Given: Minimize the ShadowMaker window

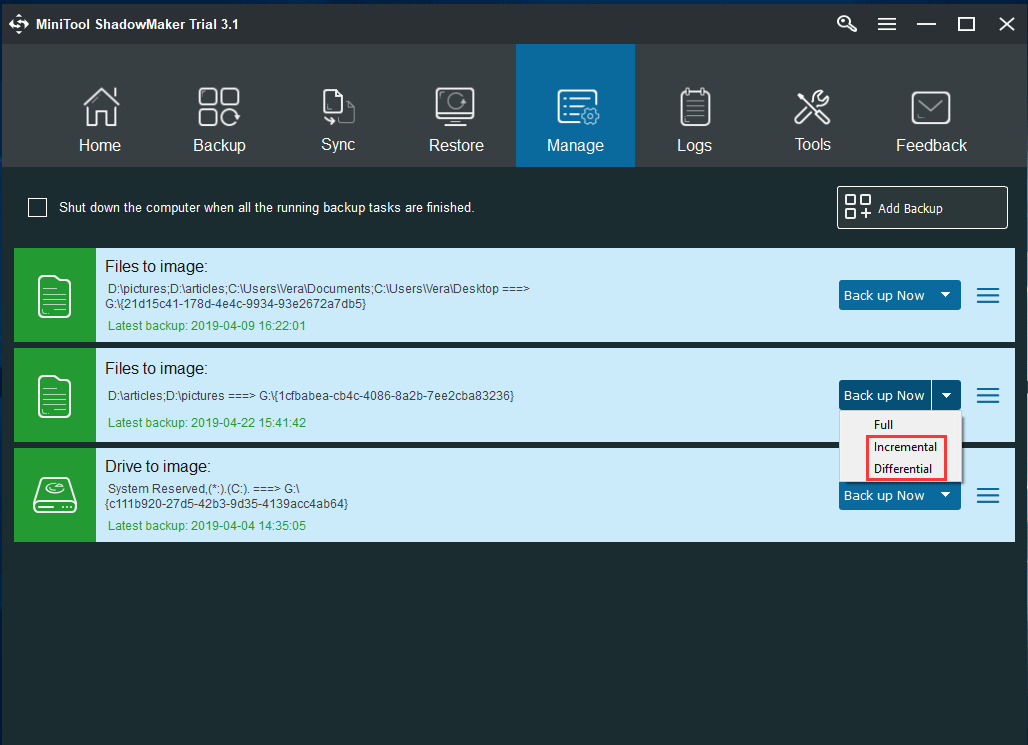Looking at the screenshot, I should click(926, 24).
